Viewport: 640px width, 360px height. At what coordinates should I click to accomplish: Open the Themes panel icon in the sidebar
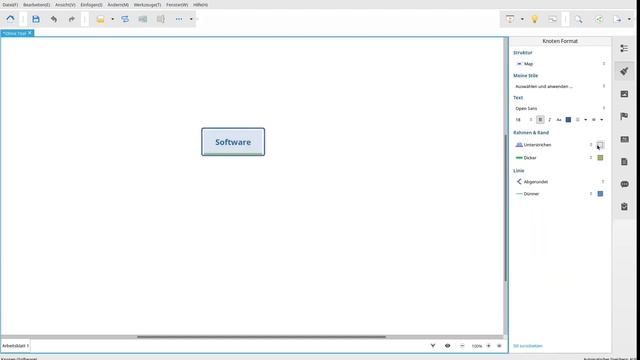click(624, 139)
